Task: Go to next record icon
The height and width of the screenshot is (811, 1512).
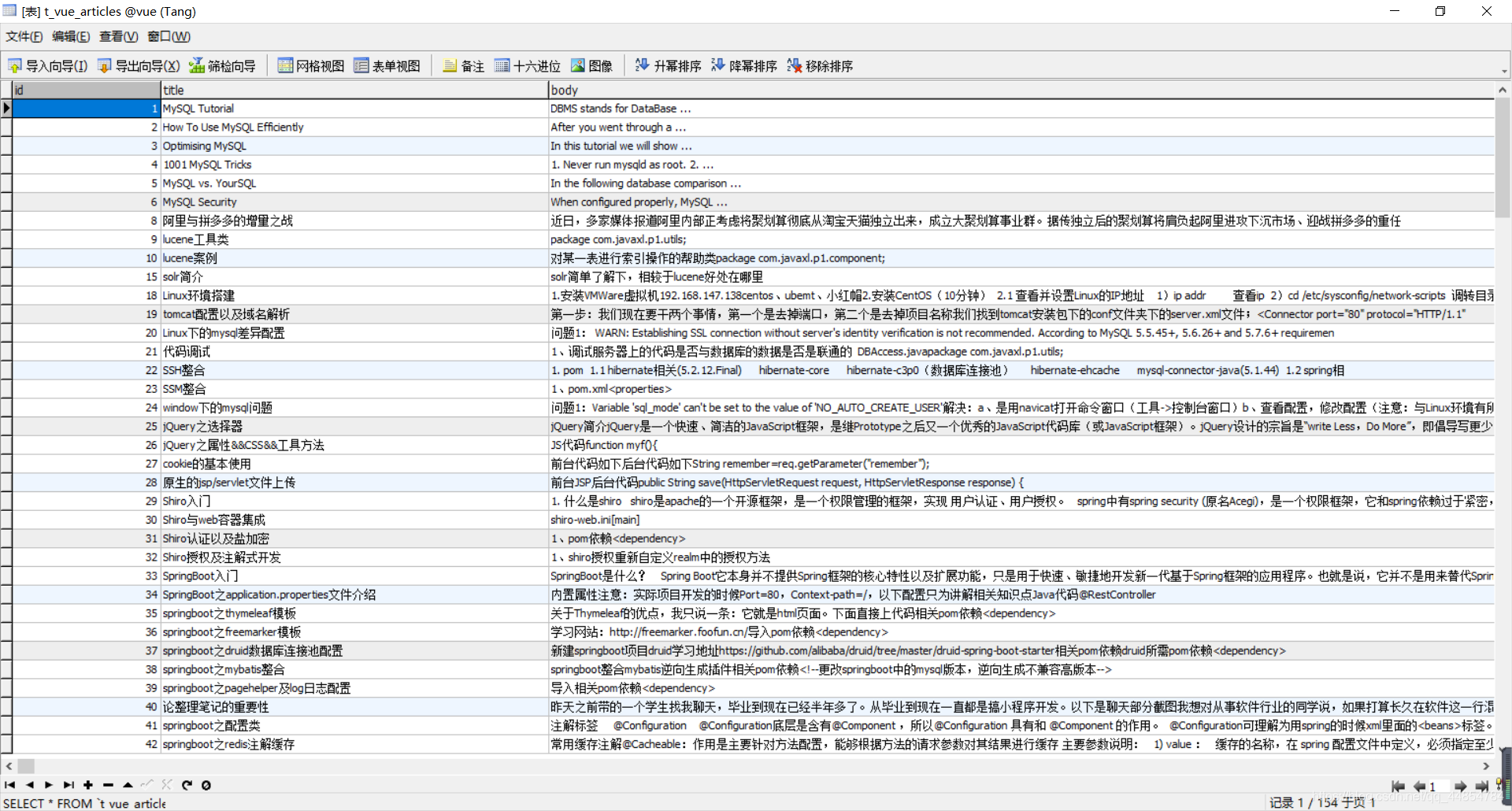Action: click(49, 785)
